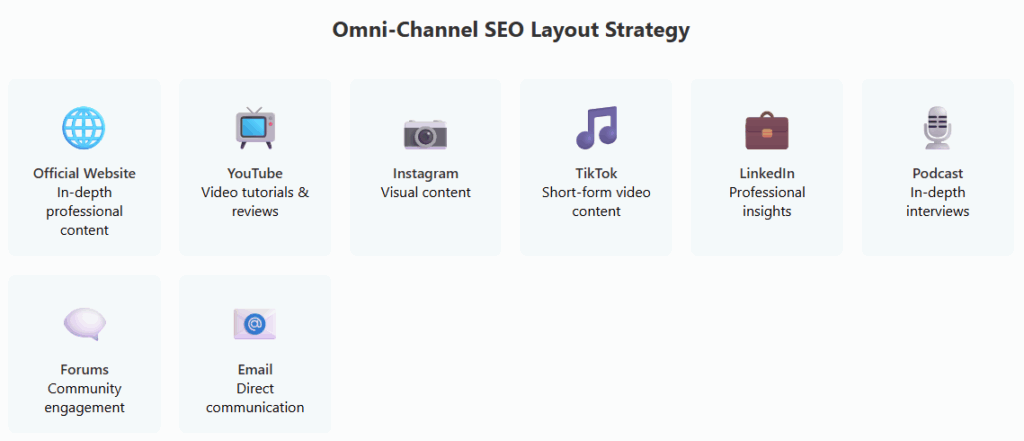This screenshot has height=441, width=1024.
Task: Click the Email title text
Action: (255, 369)
